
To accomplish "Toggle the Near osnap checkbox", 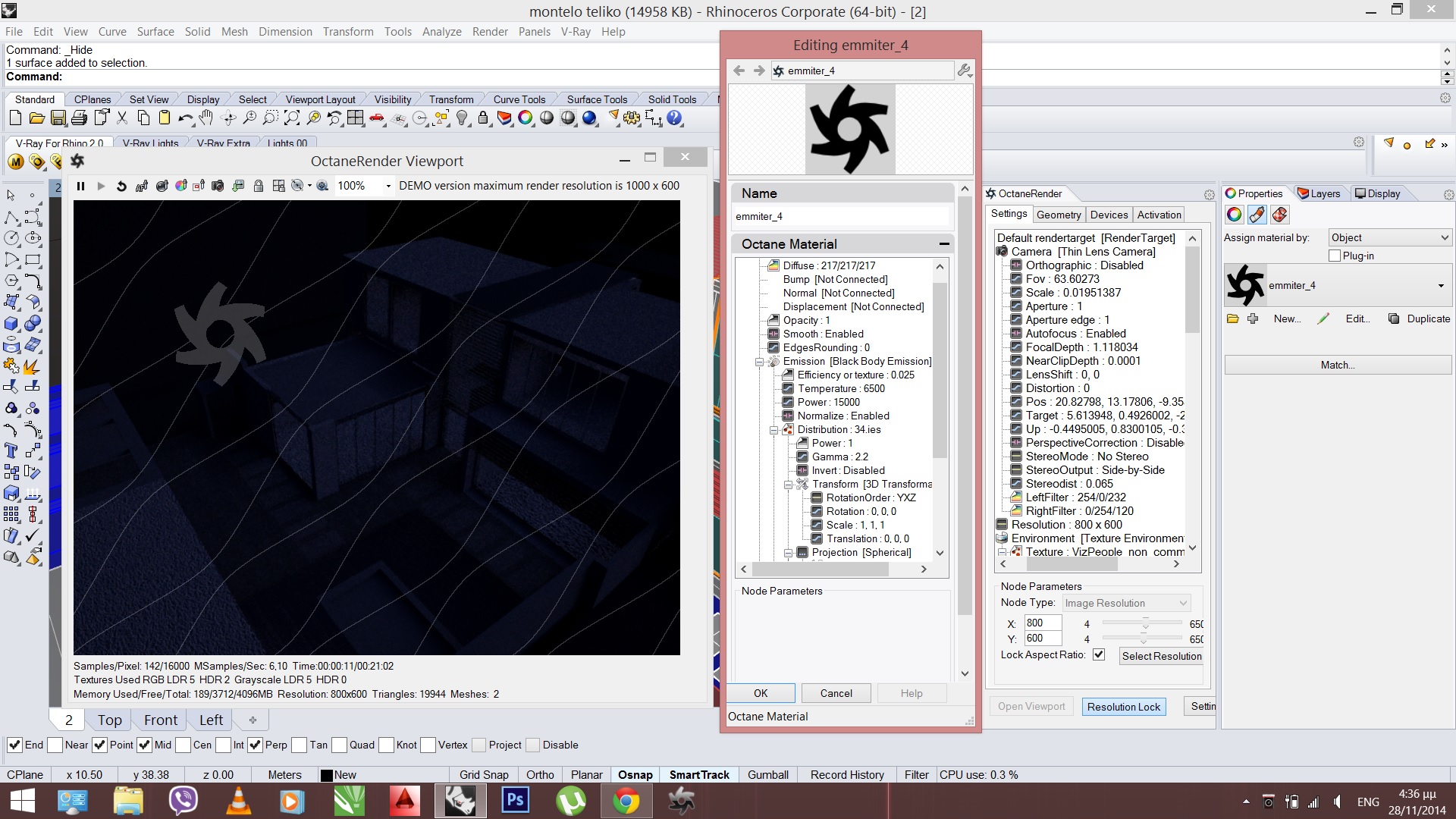I will [55, 745].
